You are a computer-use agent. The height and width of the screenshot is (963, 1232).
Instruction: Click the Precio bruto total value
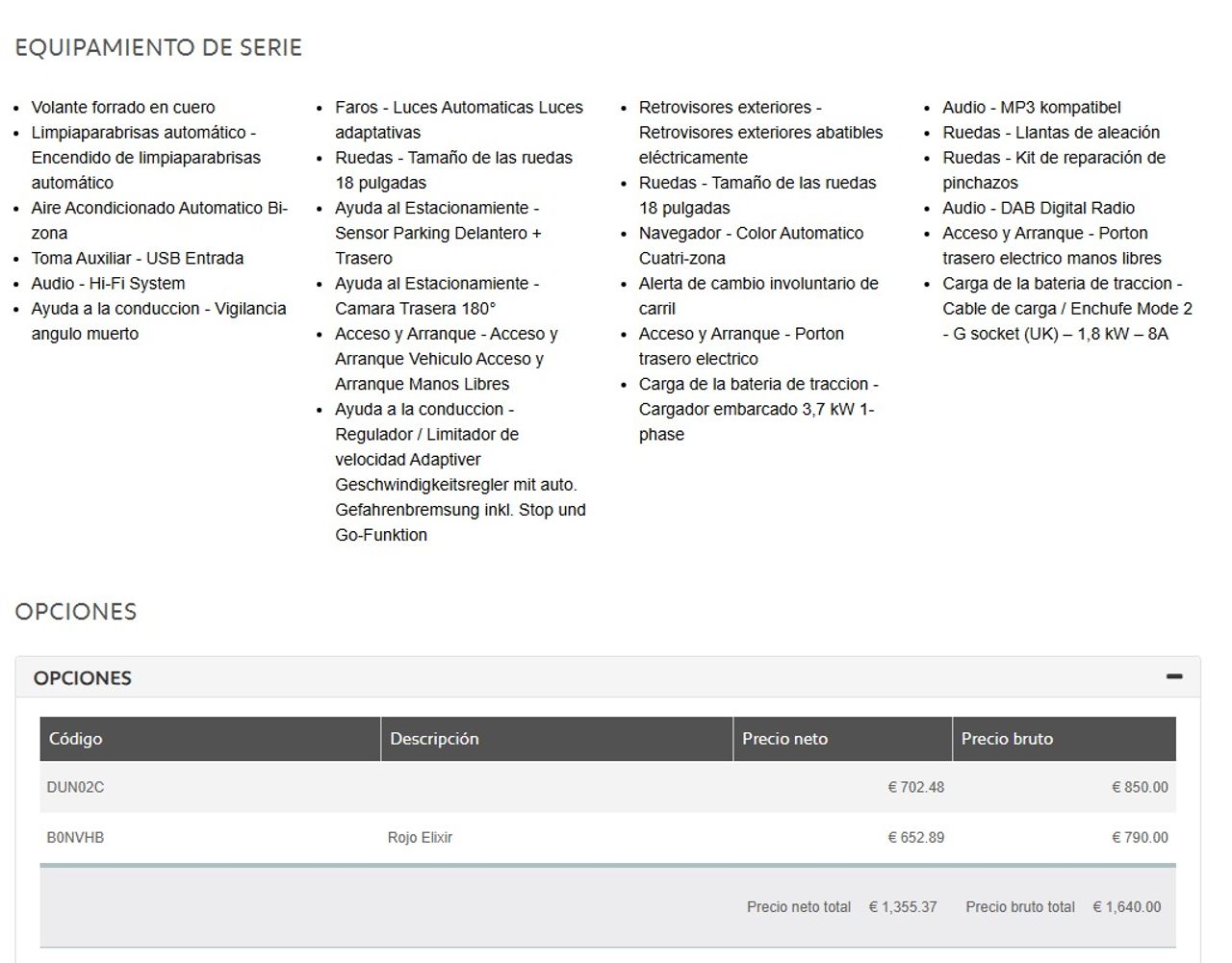tap(1127, 907)
